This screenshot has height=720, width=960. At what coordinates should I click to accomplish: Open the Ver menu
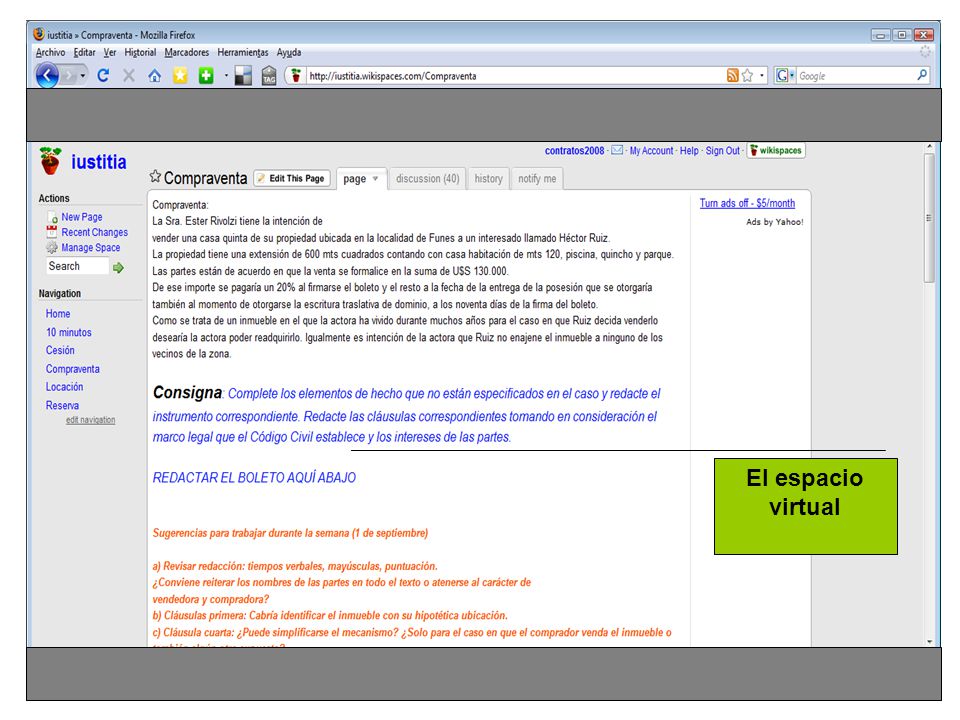pos(110,53)
